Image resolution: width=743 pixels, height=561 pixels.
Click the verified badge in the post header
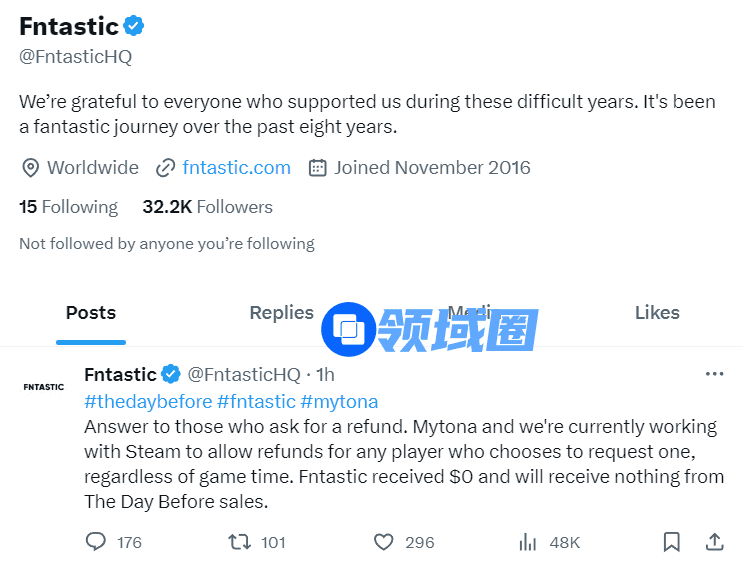(x=171, y=374)
